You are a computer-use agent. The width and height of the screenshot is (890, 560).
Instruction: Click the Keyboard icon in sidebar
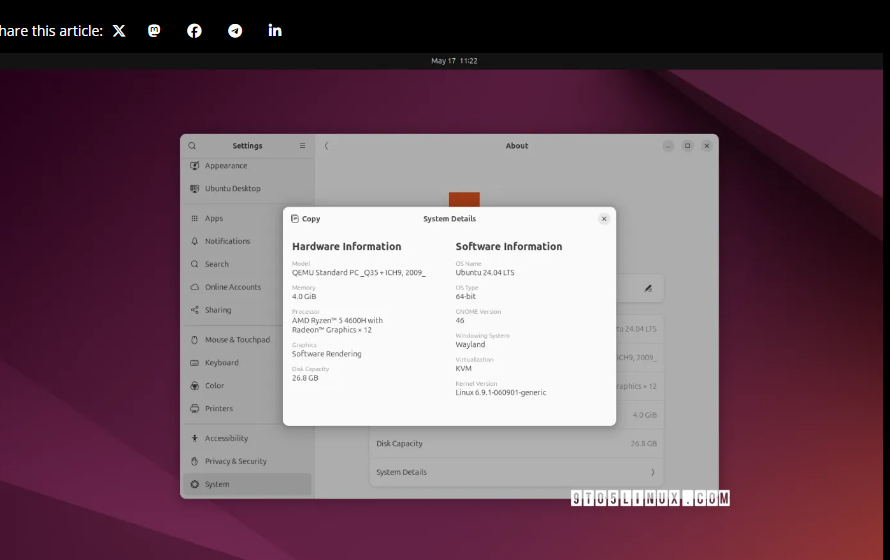(x=195, y=363)
